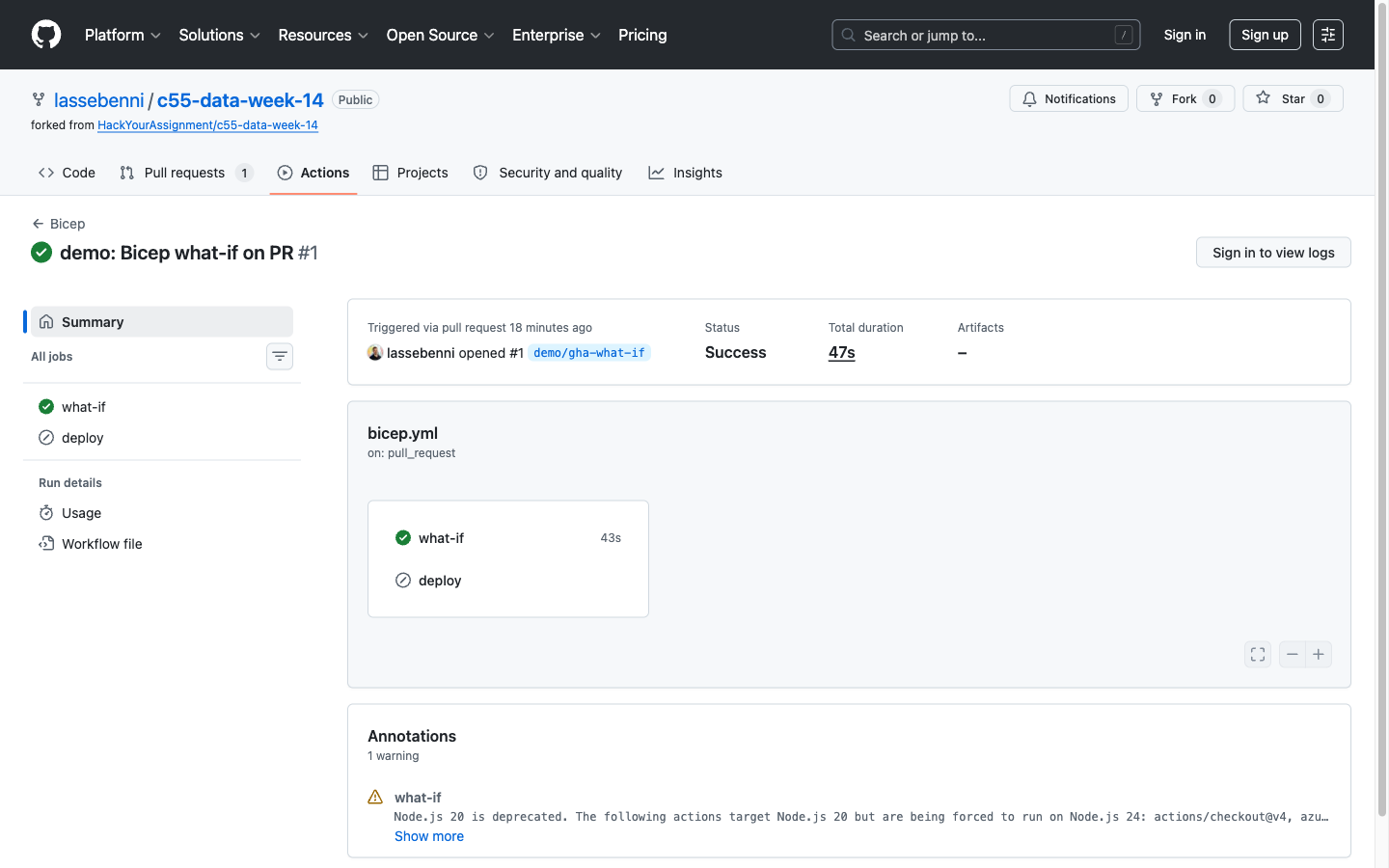This screenshot has width=1389, height=868.
Task: Expand annotation with Show more
Action: [x=429, y=836]
